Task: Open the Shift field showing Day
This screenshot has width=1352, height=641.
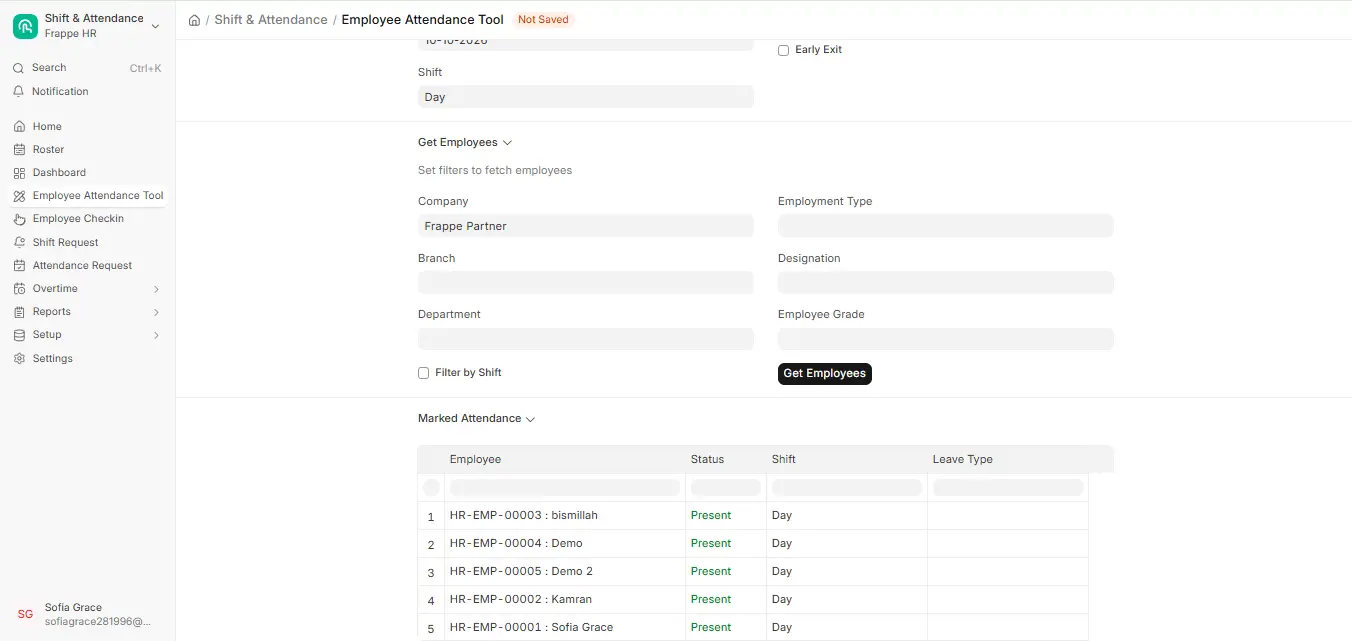Action: [585, 97]
